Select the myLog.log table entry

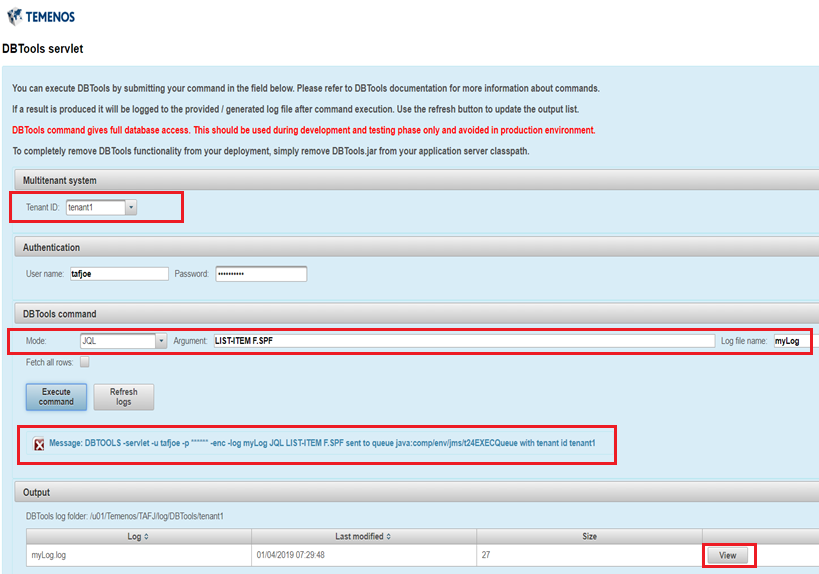tap(50, 554)
